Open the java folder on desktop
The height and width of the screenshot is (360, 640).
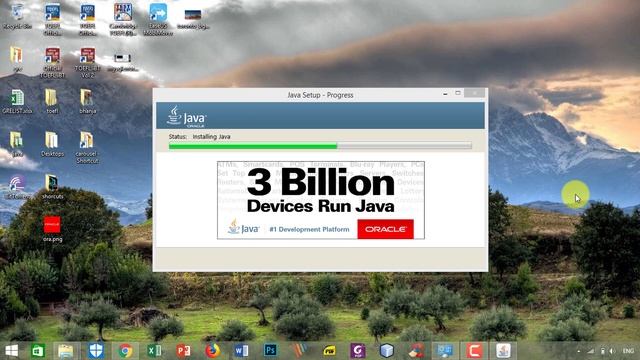click(x=17, y=144)
